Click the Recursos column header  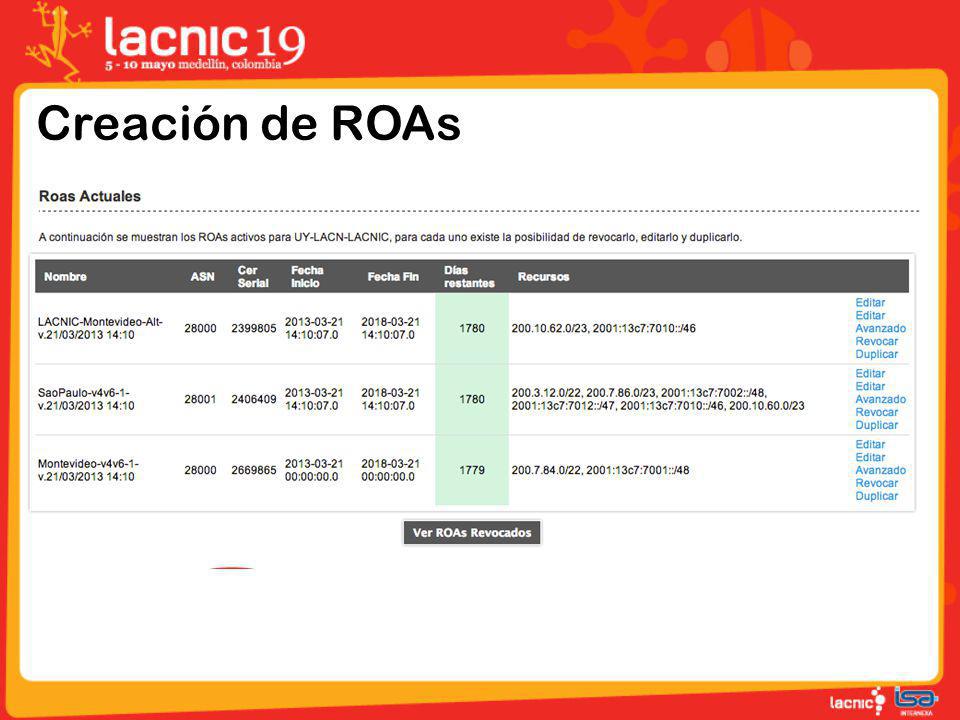point(543,277)
